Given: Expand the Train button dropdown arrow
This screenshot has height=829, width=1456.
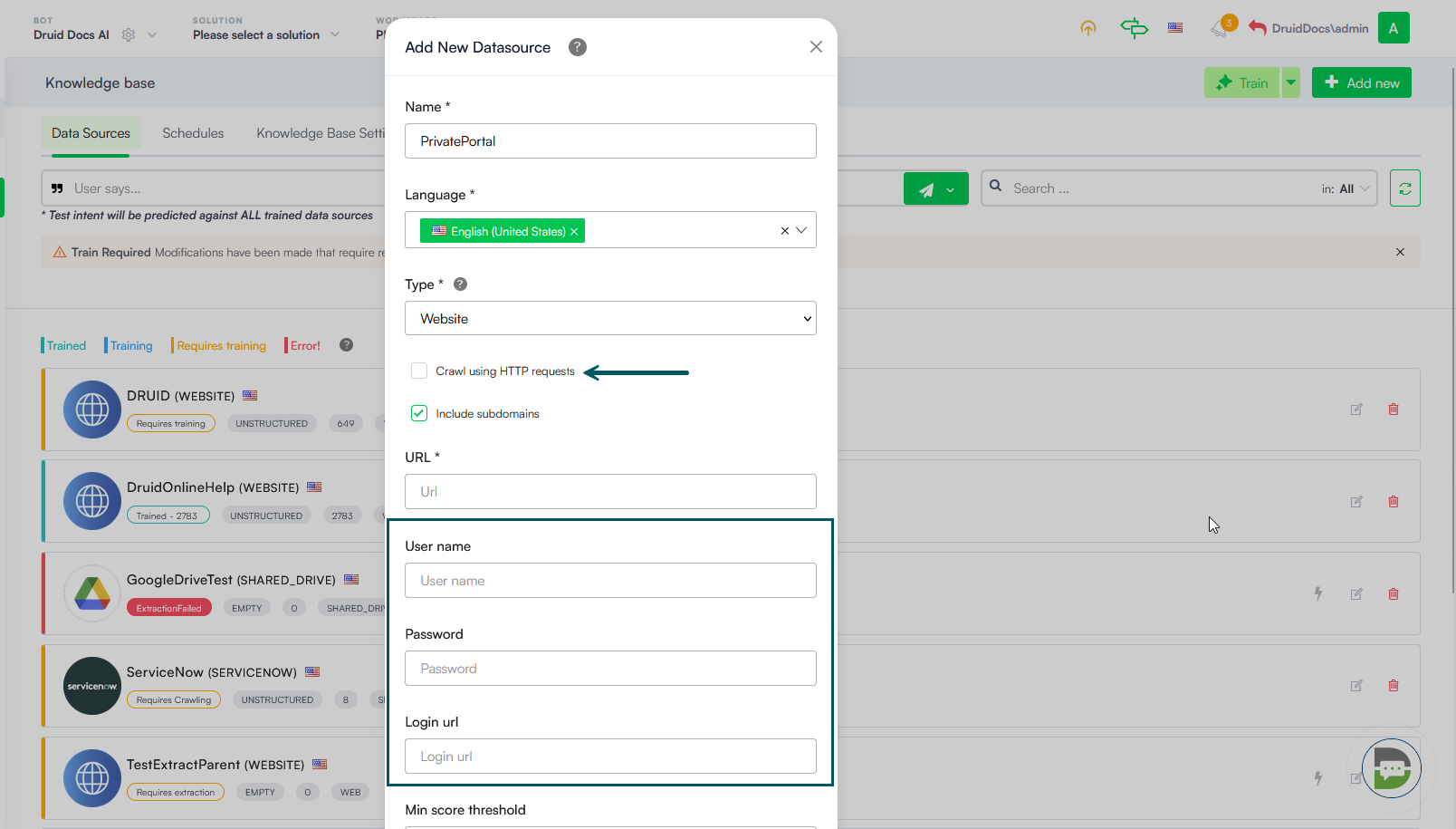Looking at the screenshot, I should point(1290,83).
